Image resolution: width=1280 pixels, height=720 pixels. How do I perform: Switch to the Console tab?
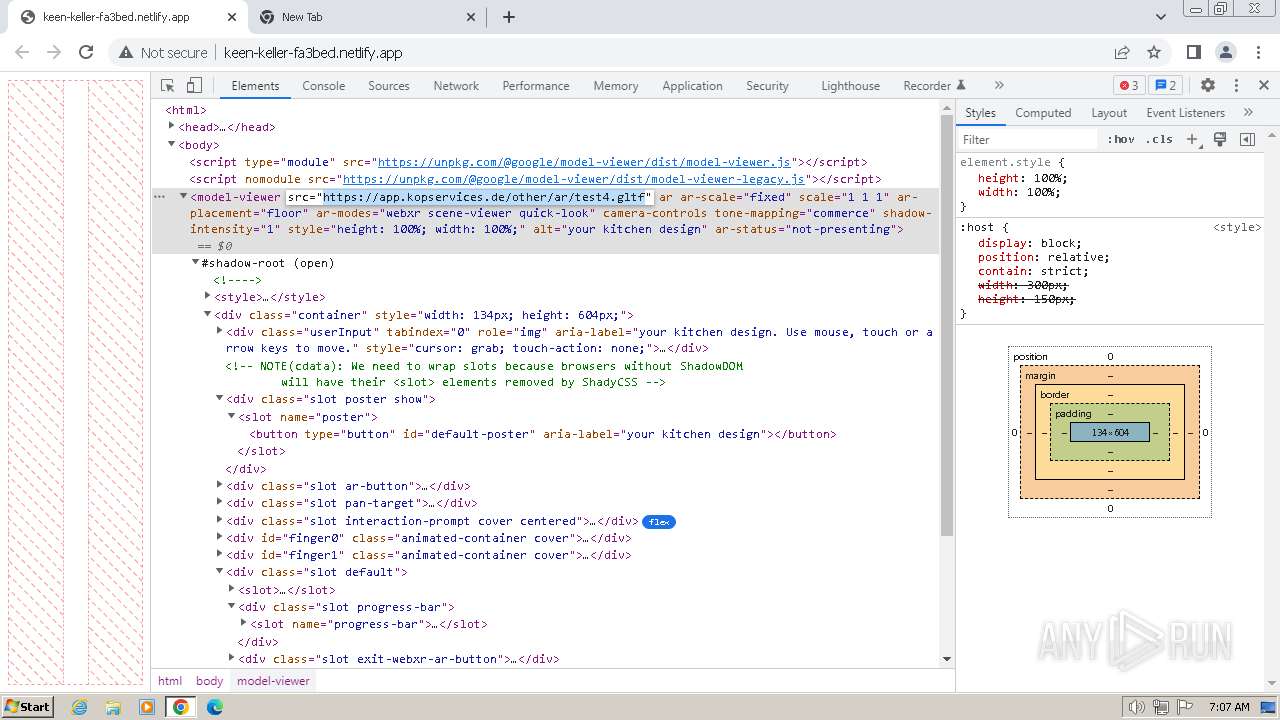click(x=324, y=86)
